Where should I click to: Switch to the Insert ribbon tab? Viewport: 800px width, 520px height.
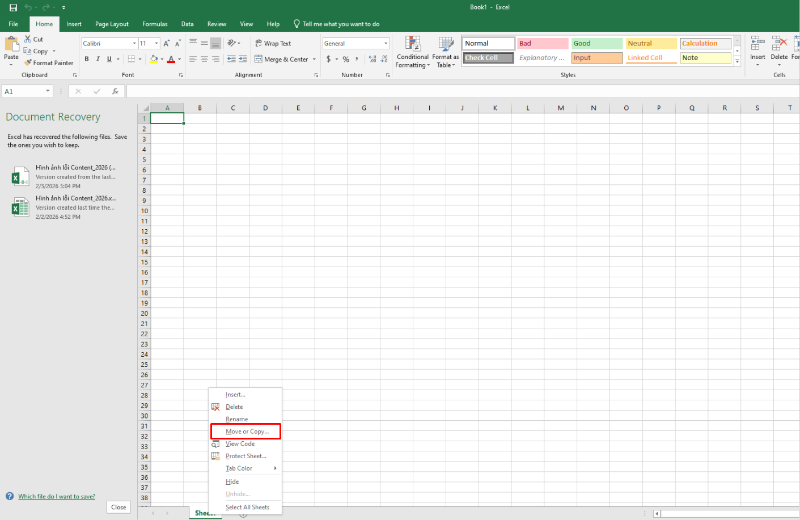tap(74, 24)
